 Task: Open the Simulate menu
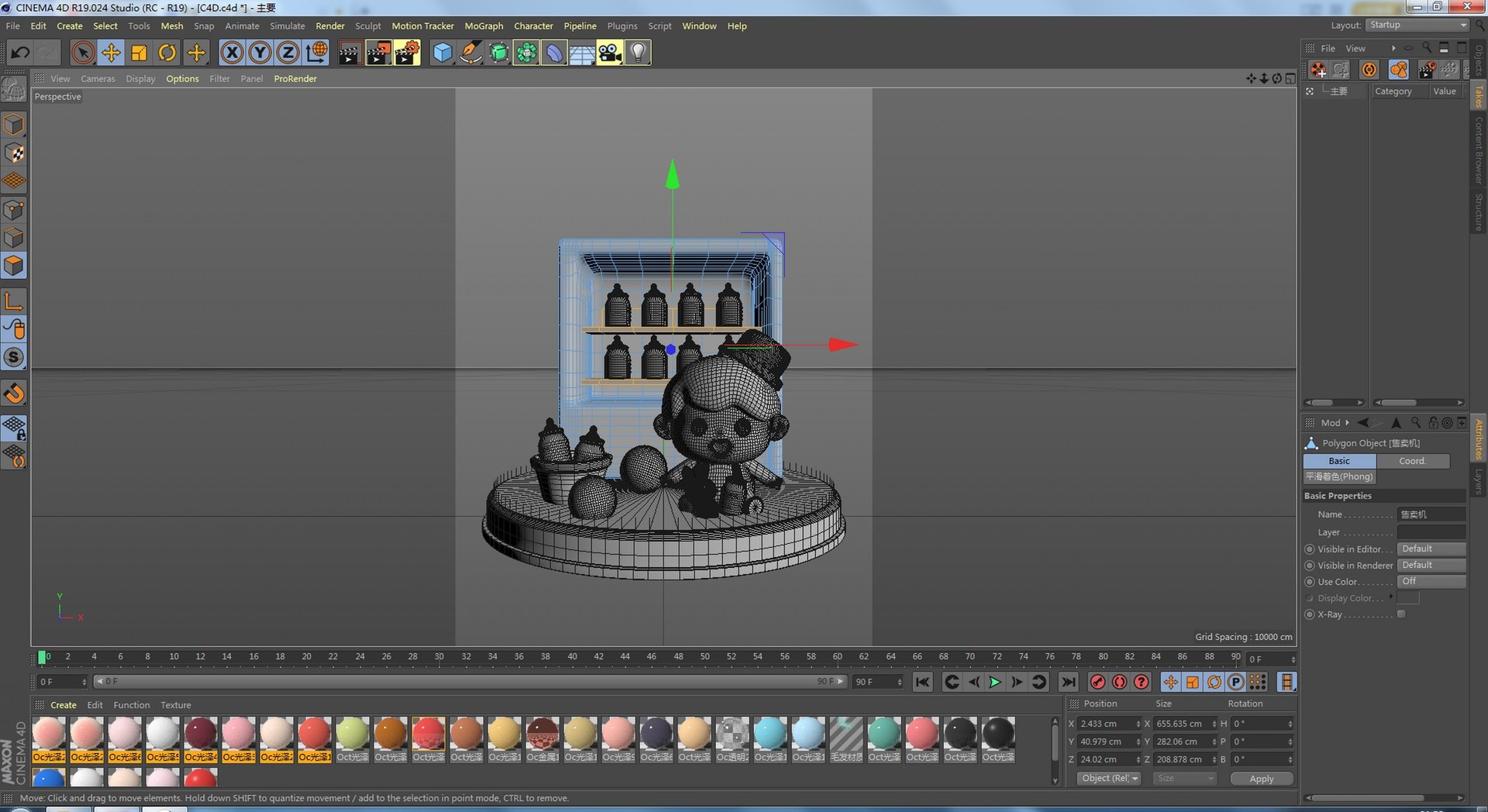(288, 26)
